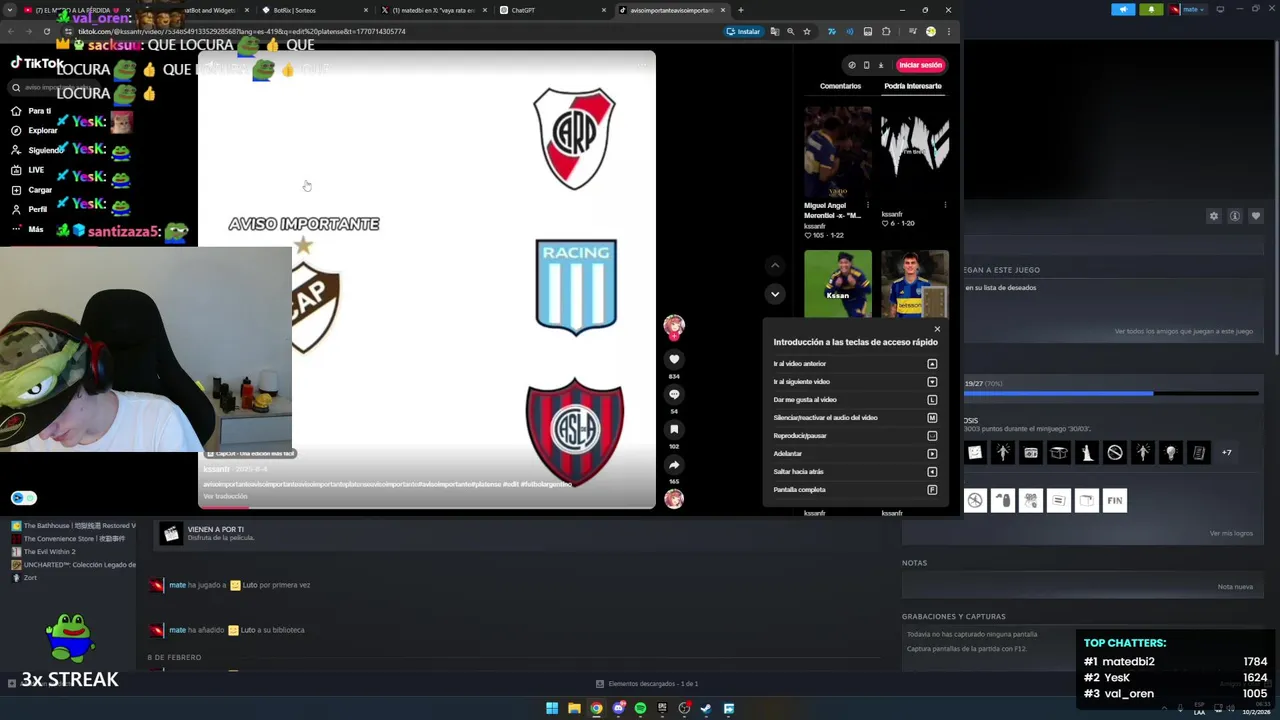Click FIN locked achievement icon in Steam
Viewport: 1280px width, 720px height.
tap(1115, 500)
